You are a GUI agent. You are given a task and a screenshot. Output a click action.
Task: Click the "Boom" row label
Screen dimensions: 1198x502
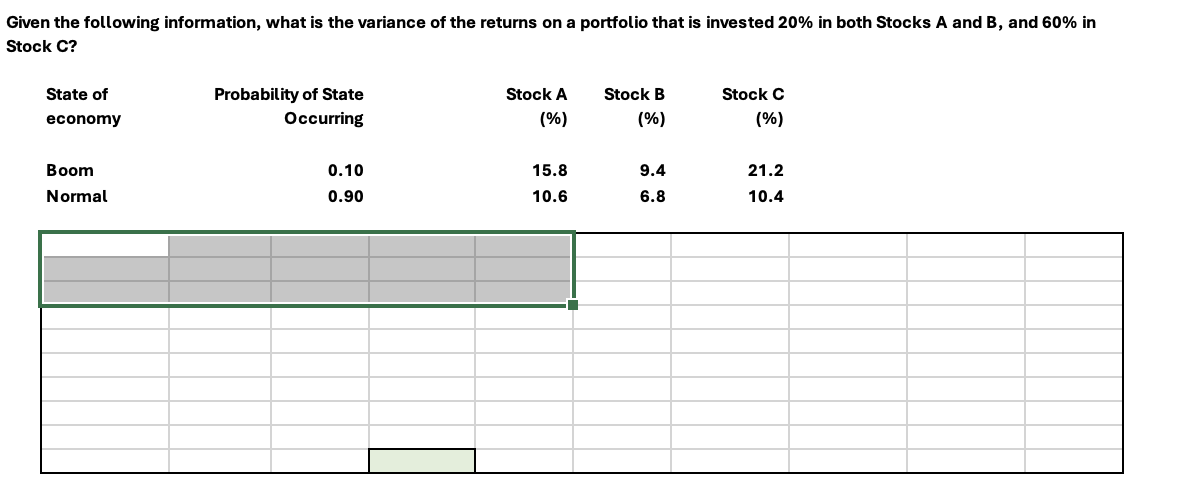coord(70,170)
